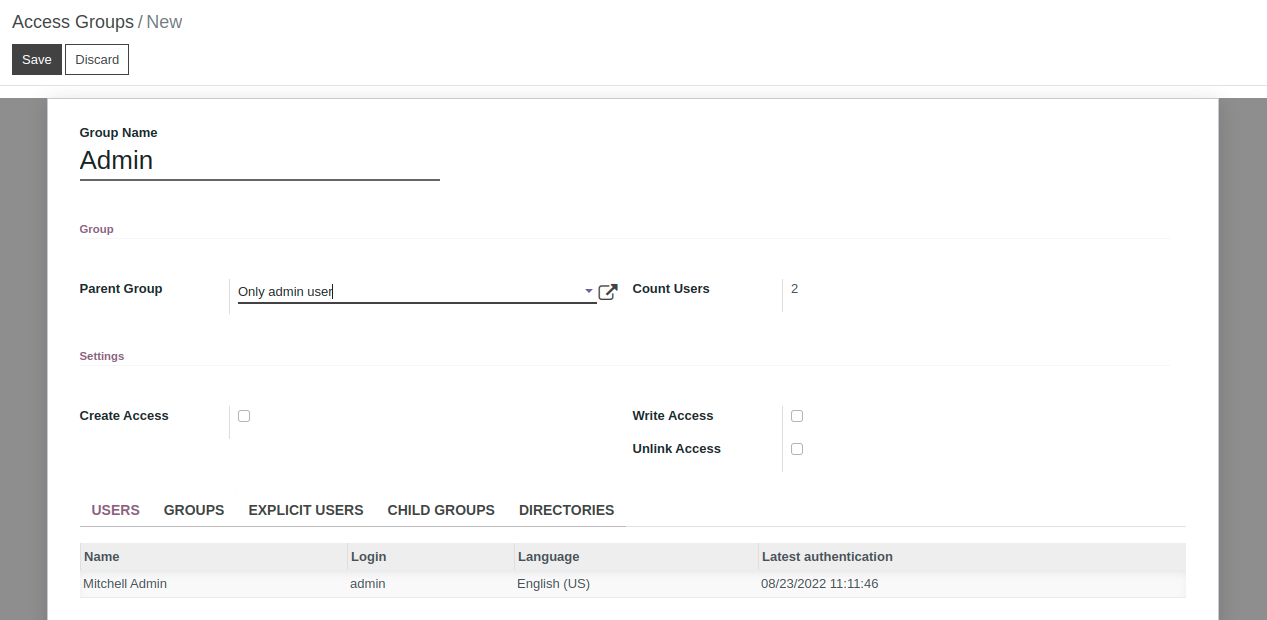The image size is (1267, 620).
Task: Click the 08/23/2022 11:11:46 authentication cell
Action: tap(972, 584)
